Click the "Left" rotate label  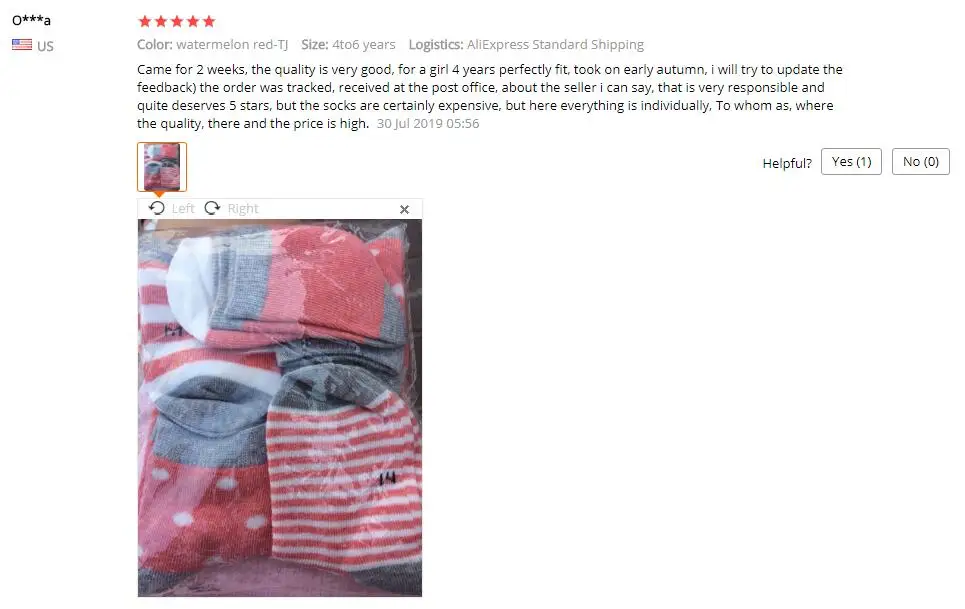(x=183, y=209)
